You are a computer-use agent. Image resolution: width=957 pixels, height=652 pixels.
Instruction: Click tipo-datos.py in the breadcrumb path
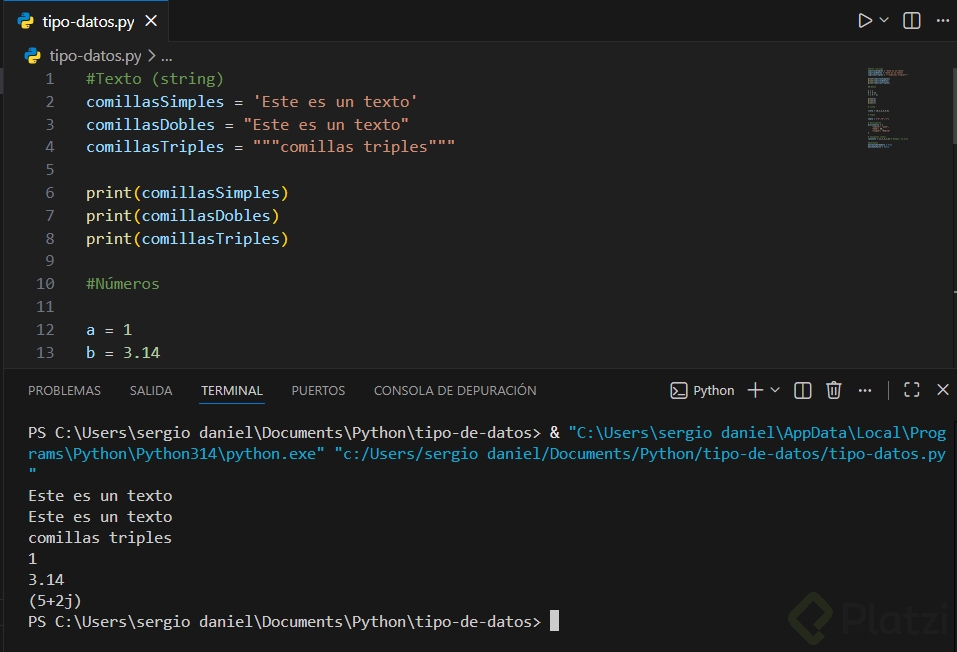[95, 57]
